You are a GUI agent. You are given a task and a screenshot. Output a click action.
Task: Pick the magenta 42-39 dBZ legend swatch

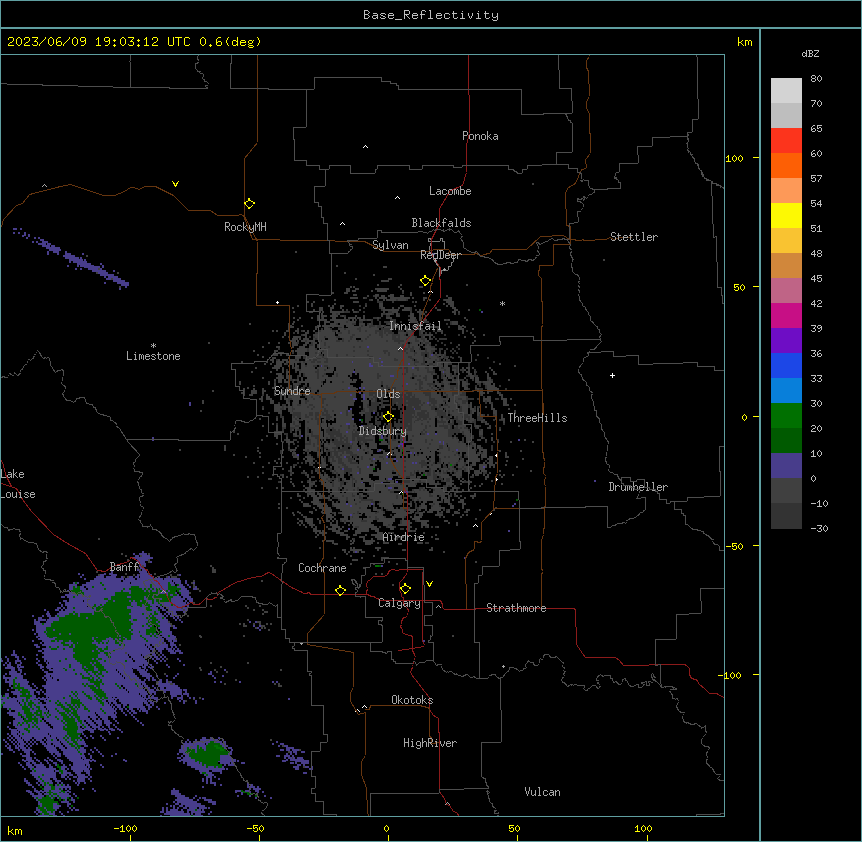click(786, 315)
